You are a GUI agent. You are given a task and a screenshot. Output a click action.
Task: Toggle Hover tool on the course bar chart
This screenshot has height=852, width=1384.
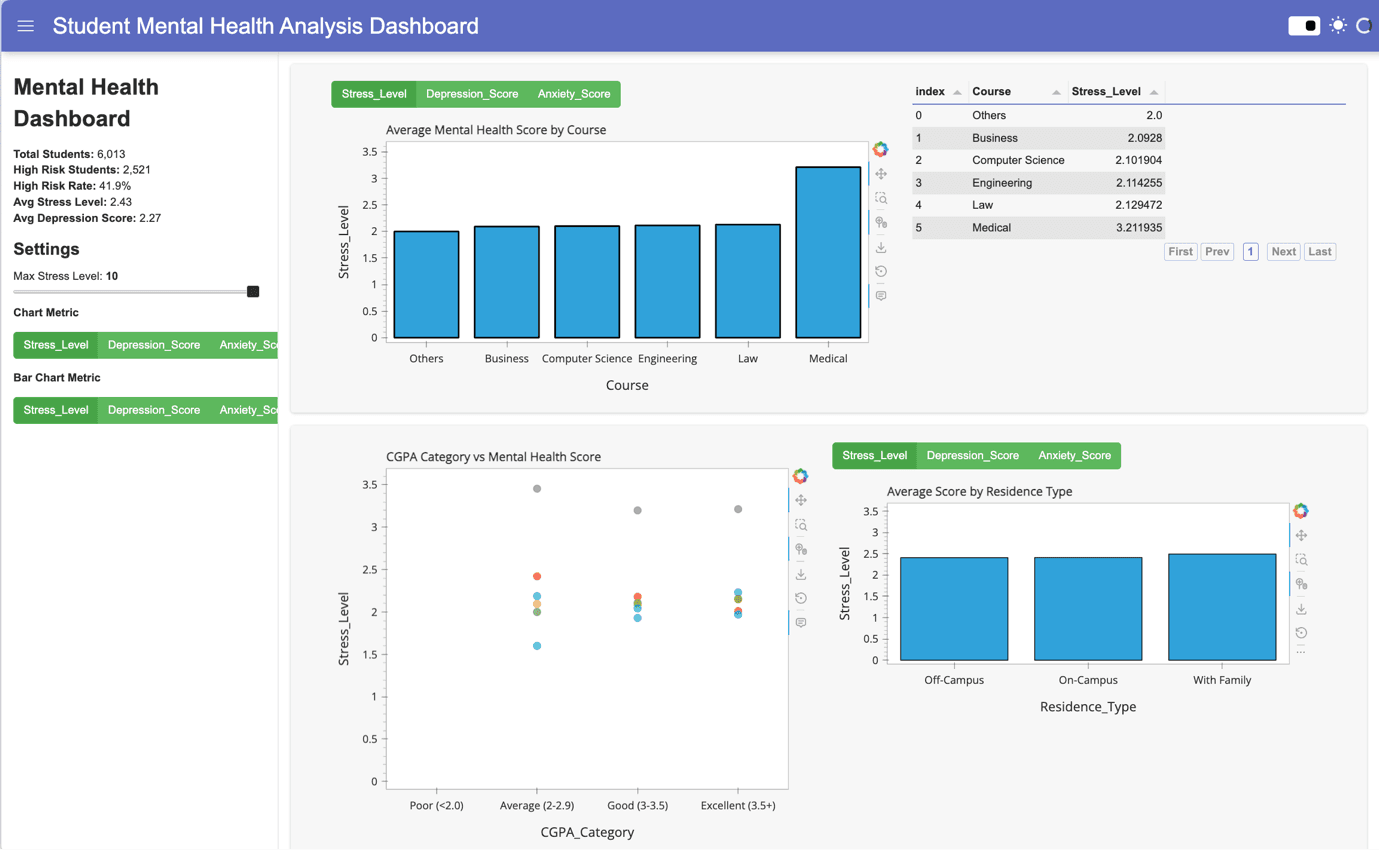[x=884, y=297]
